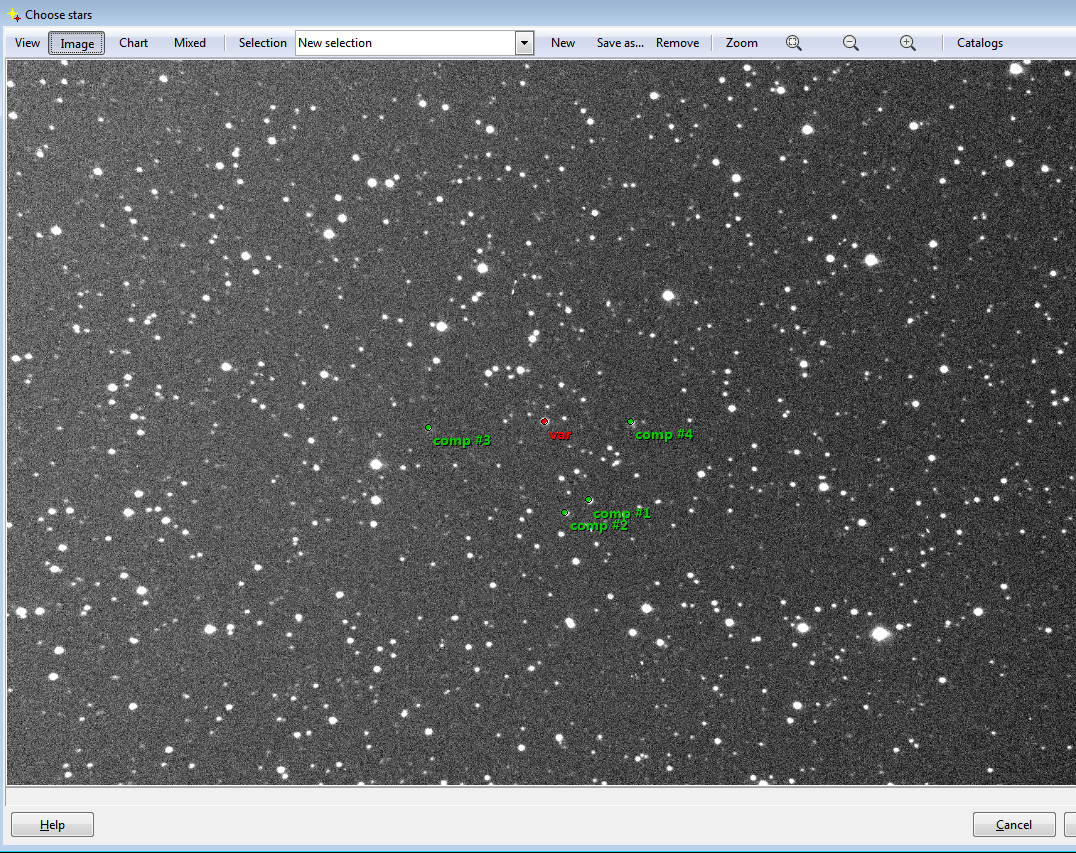Screen dimensions: 1076x853
Task: Click the comp #1 star marker
Action: [589, 500]
